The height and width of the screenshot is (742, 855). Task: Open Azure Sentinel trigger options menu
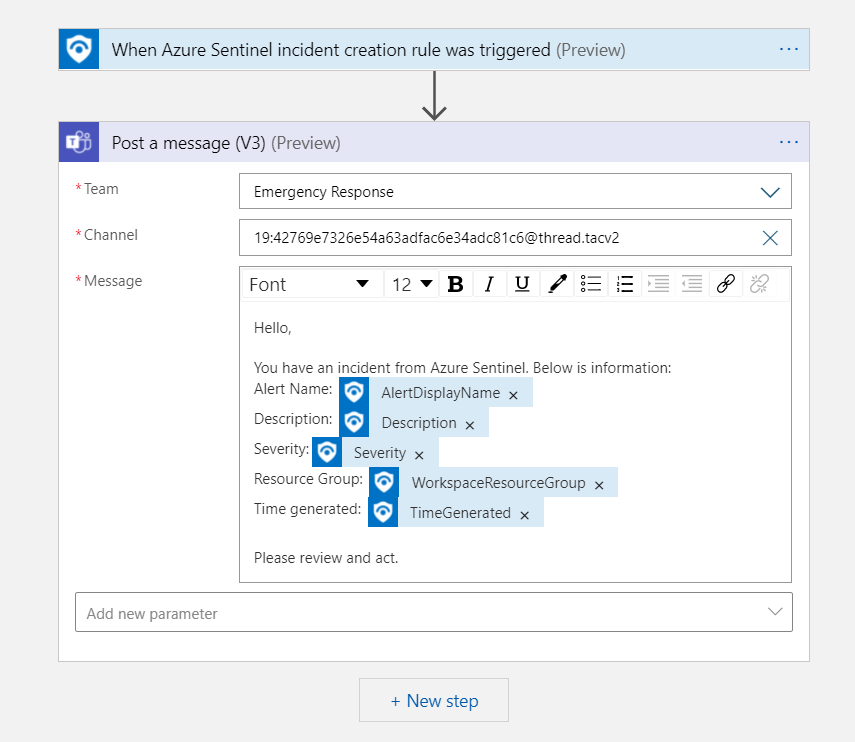788,49
